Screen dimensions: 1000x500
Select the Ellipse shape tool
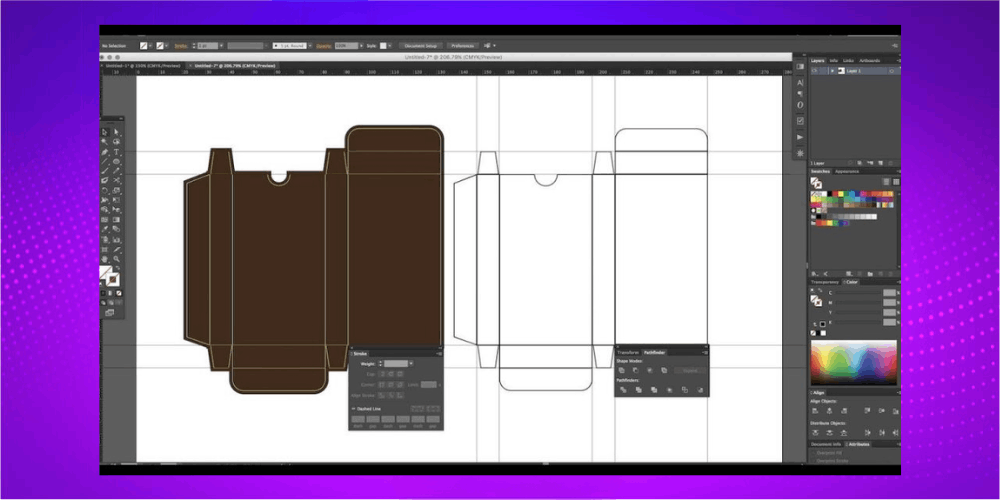117,161
